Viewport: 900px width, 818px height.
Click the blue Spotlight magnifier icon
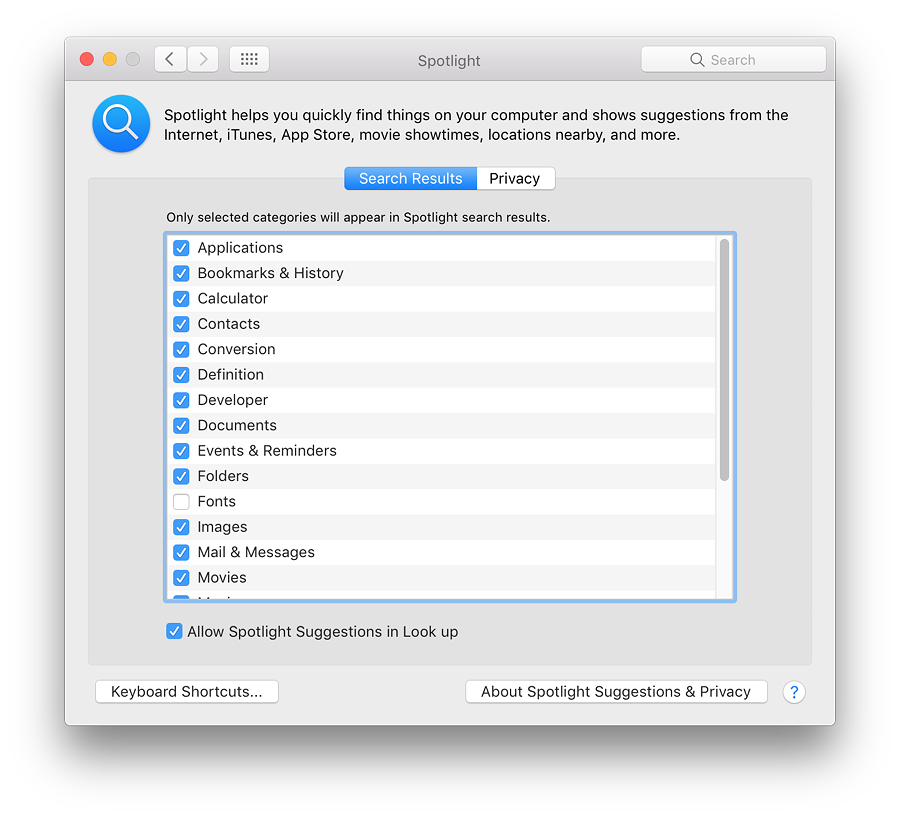click(x=121, y=123)
